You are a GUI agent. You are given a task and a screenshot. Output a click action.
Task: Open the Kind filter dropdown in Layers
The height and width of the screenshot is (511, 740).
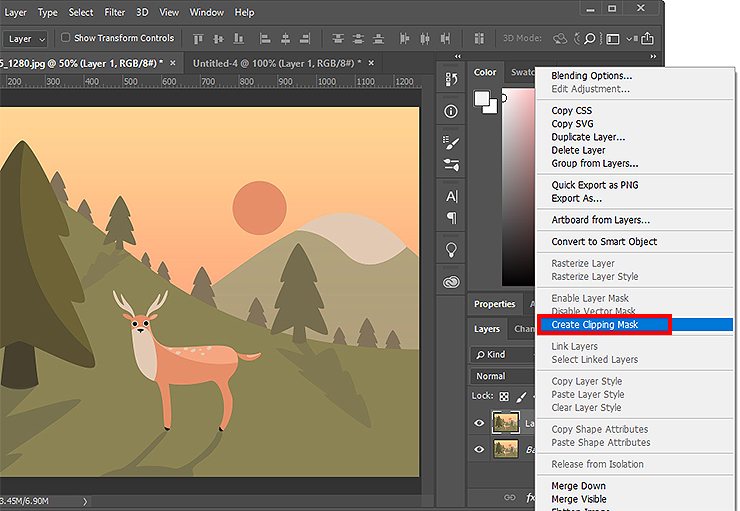(x=503, y=355)
